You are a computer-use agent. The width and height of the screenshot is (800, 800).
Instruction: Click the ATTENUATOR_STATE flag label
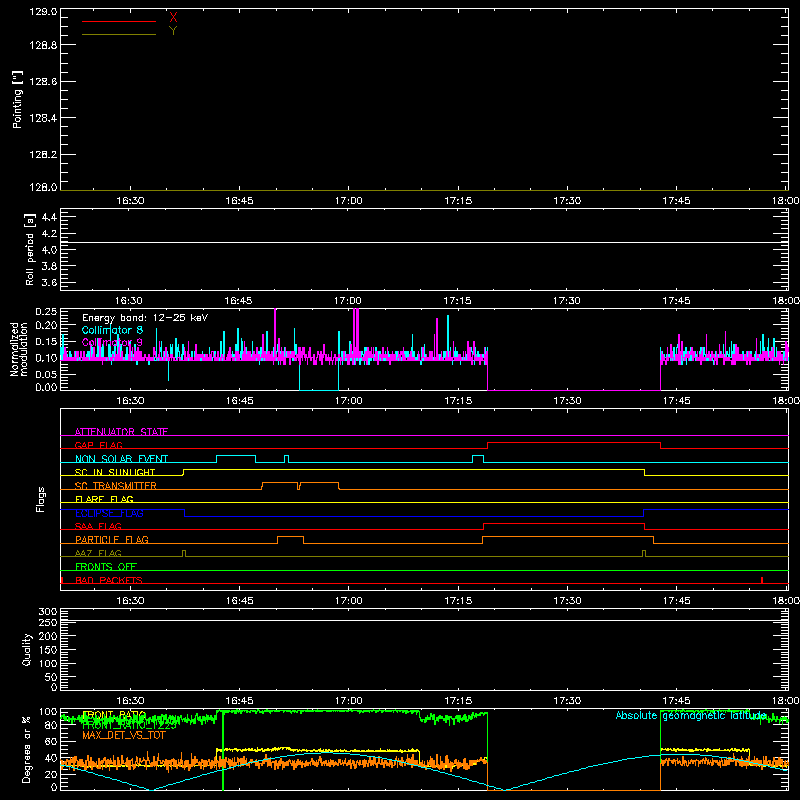121,432
